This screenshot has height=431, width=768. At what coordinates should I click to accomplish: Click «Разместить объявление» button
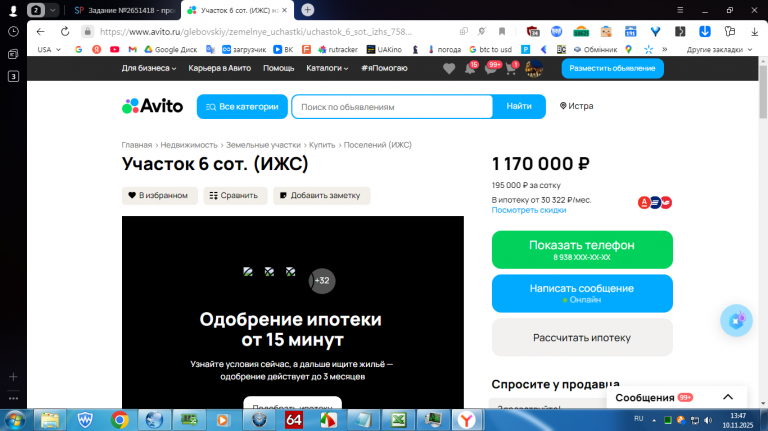(612, 68)
